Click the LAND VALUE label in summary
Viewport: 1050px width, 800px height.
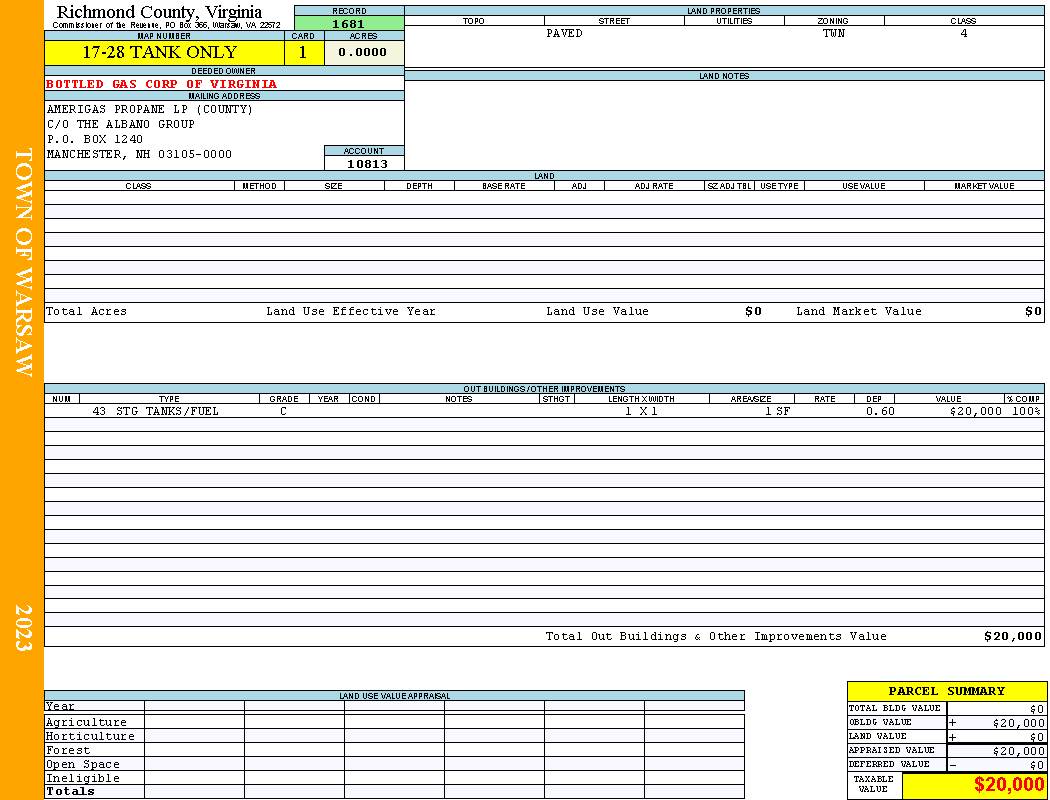[877, 736]
